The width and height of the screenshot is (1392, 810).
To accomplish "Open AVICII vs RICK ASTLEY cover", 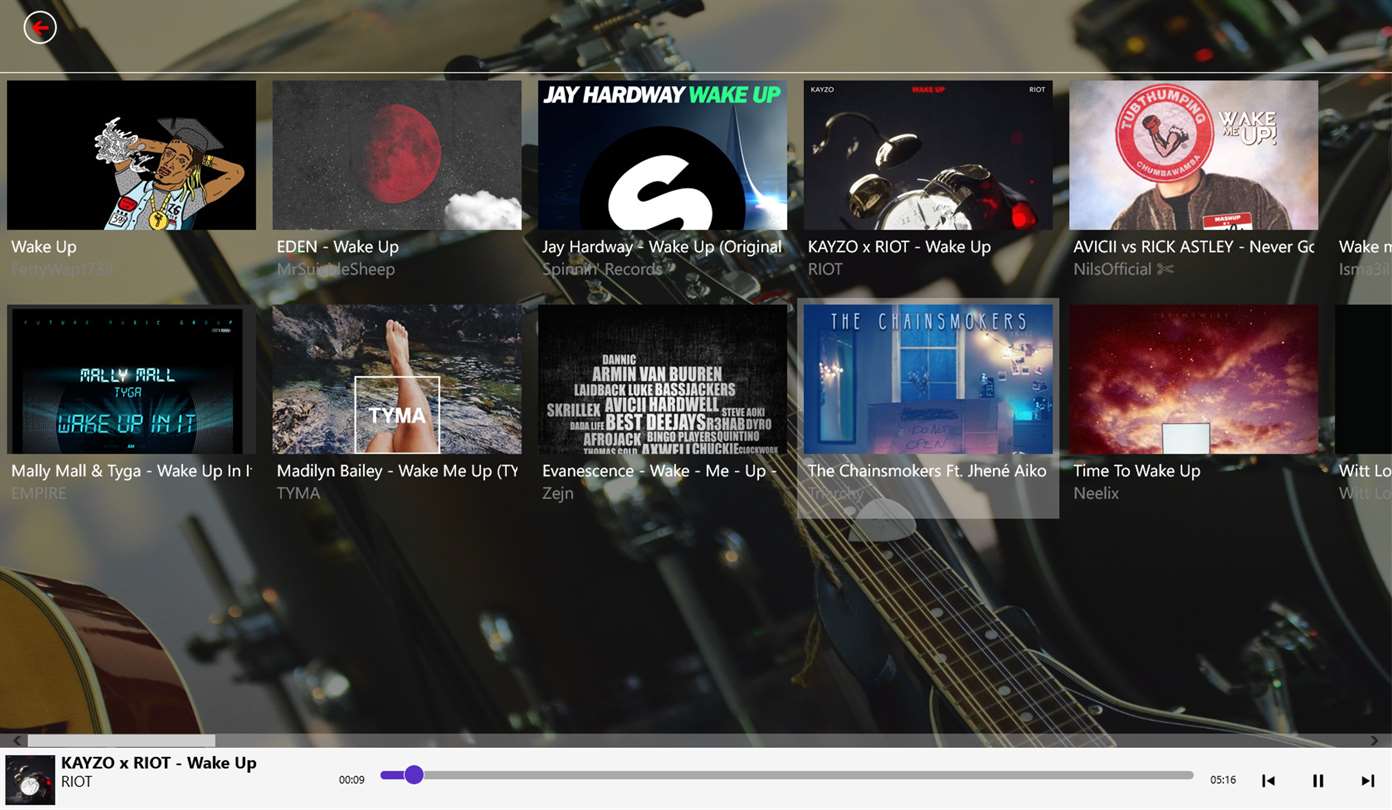I will (x=1193, y=155).
